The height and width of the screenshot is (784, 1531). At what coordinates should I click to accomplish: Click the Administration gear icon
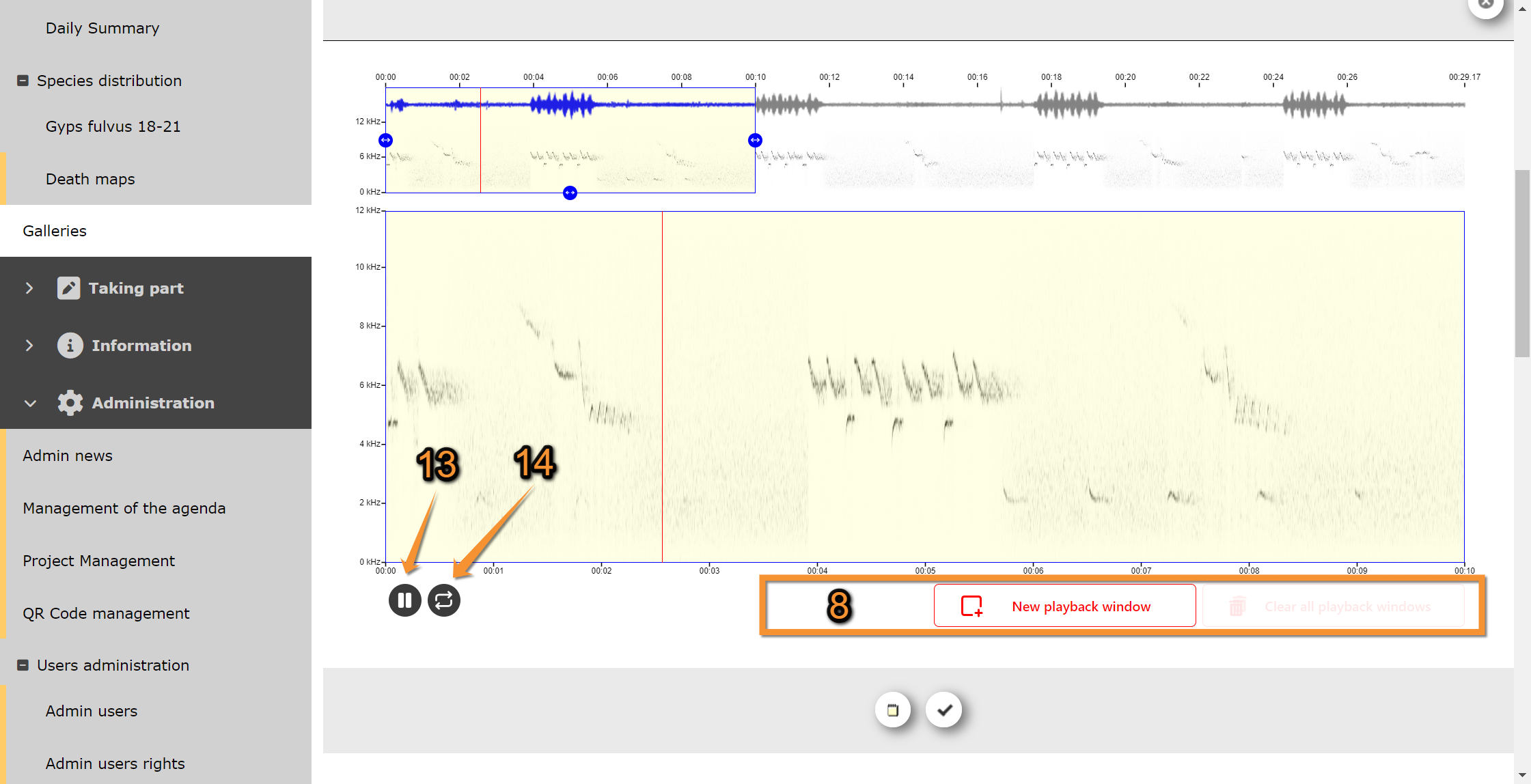(70, 403)
